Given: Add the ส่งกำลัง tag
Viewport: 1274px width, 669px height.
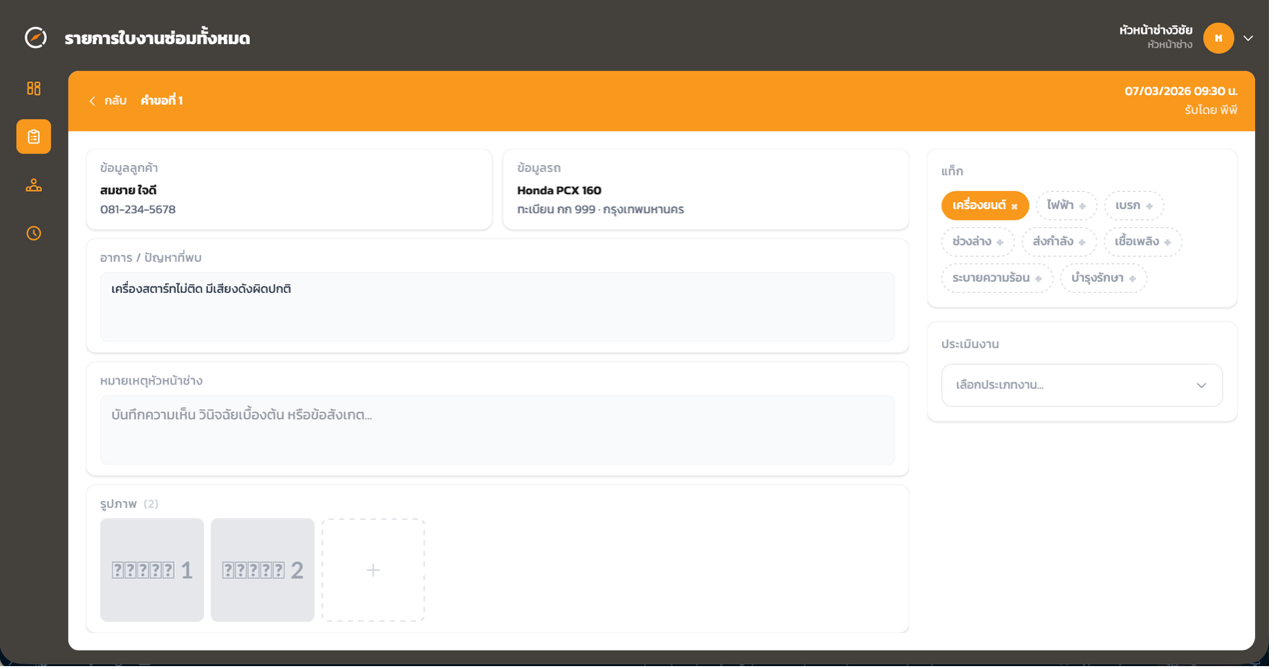Looking at the screenshot, I should pos(1064,242).
